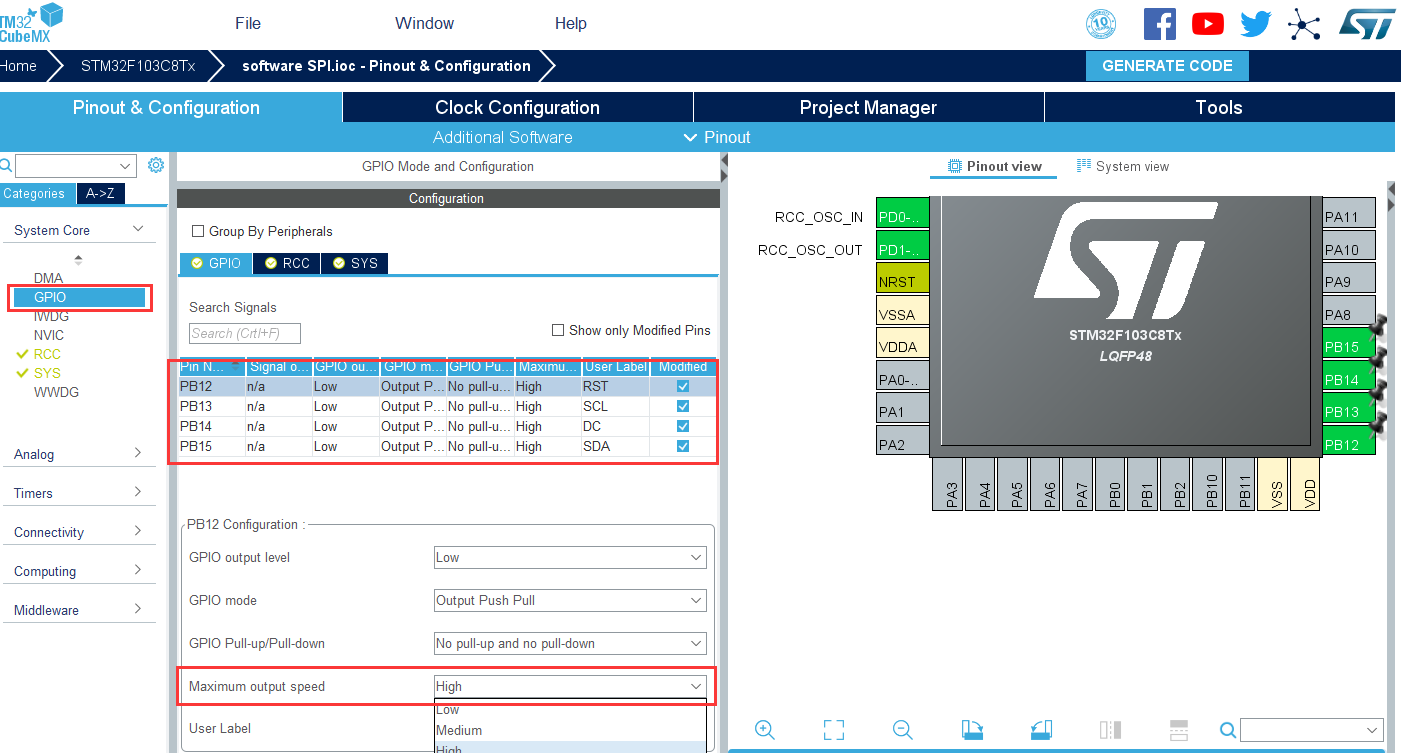Toggle Group By Peripherals checkbox
Screen dimensions: 1401x753
[198, 231]
